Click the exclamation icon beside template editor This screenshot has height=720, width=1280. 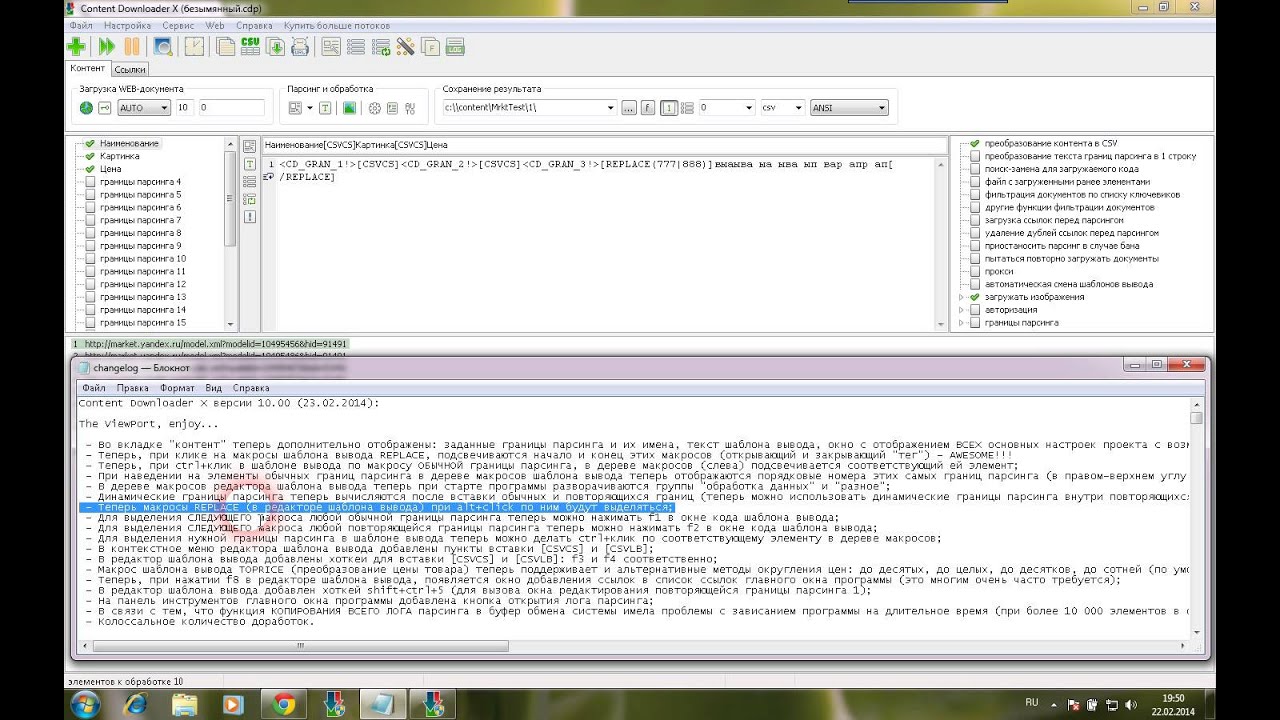click(x=250, y=216)
